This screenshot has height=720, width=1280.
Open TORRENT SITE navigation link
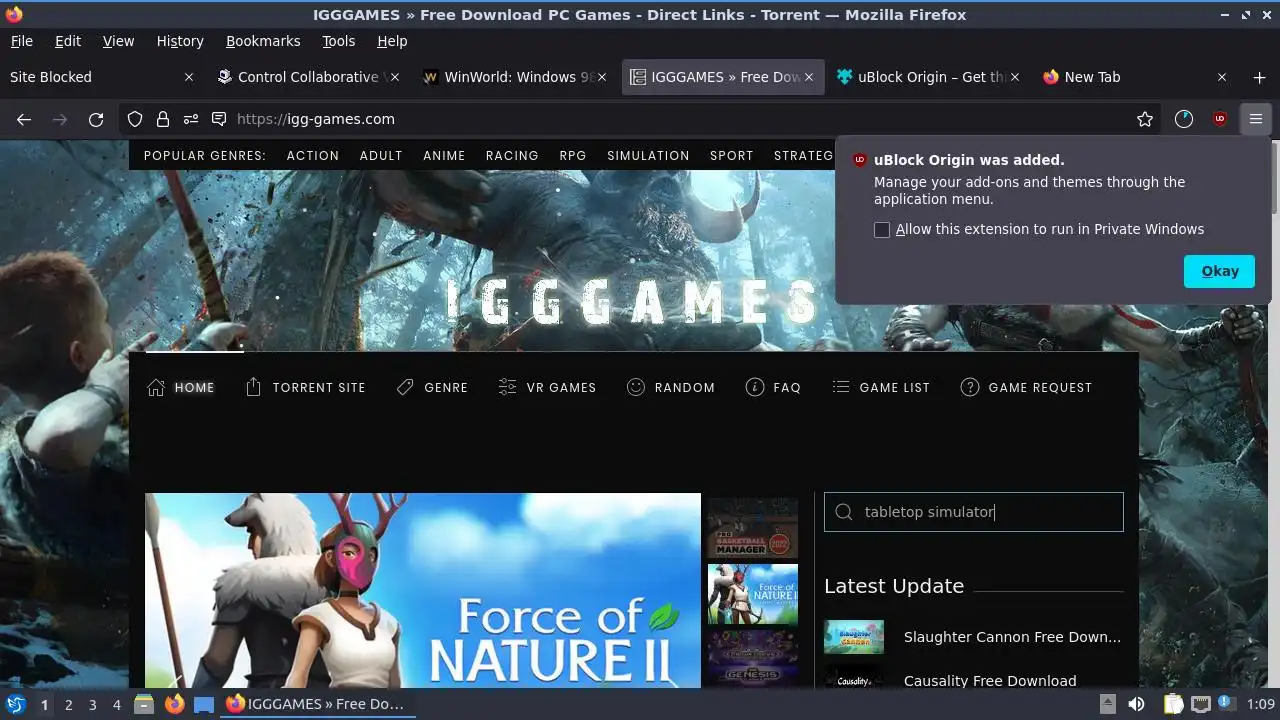click(x=305, y=388)
